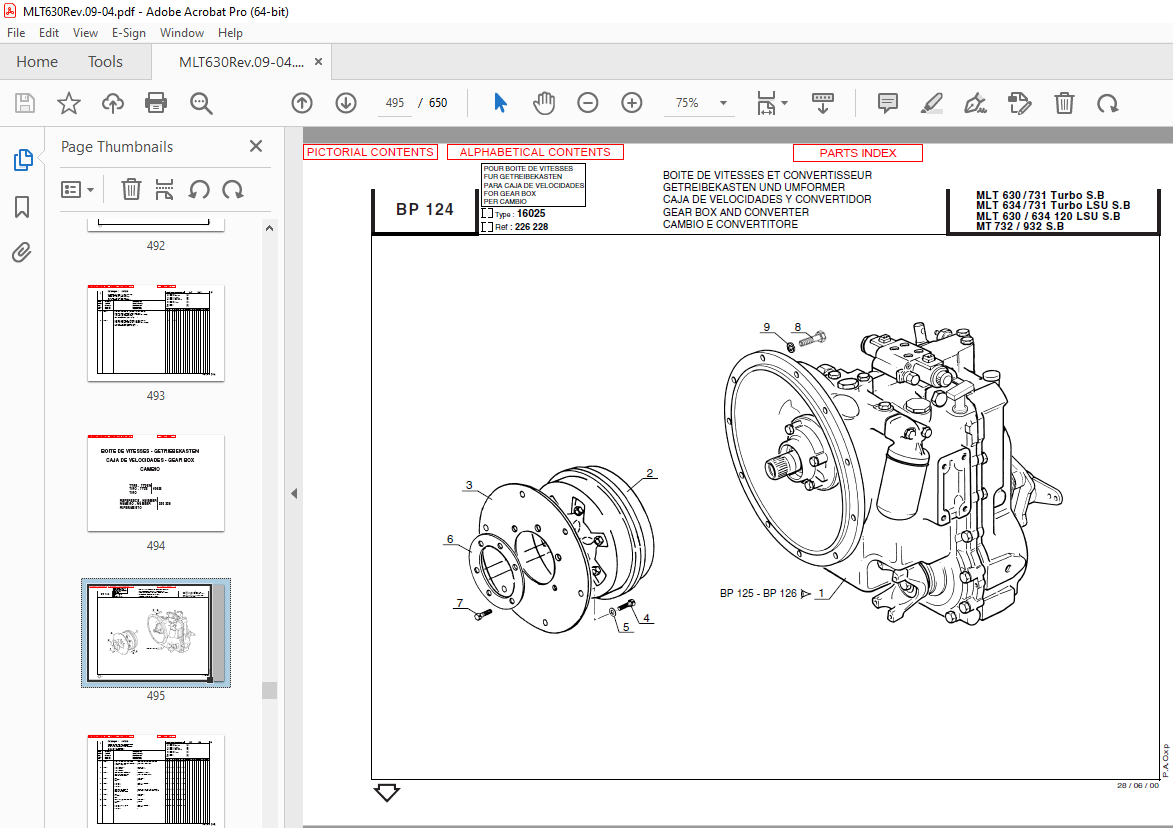
Task: Choose the Selection arrow tool
Action: (x=500, y=103)
